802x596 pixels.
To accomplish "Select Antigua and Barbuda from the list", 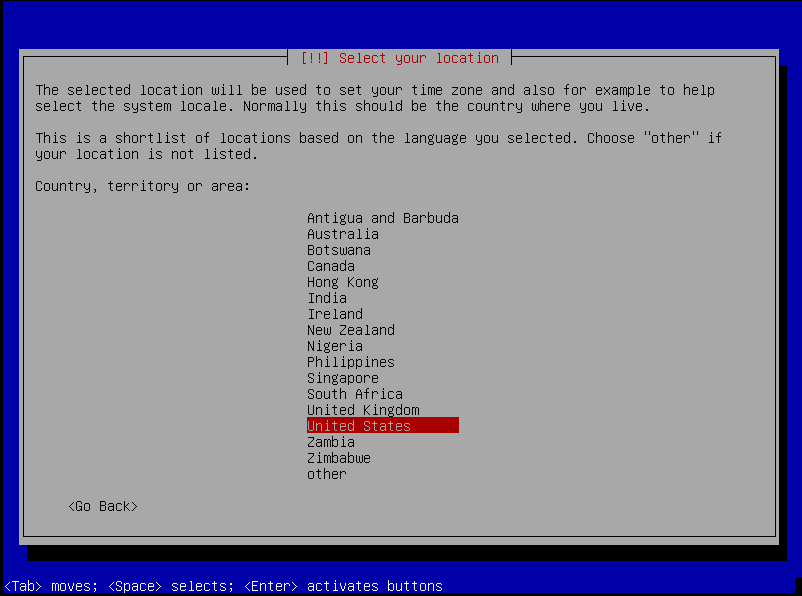I will pos(382,218).
